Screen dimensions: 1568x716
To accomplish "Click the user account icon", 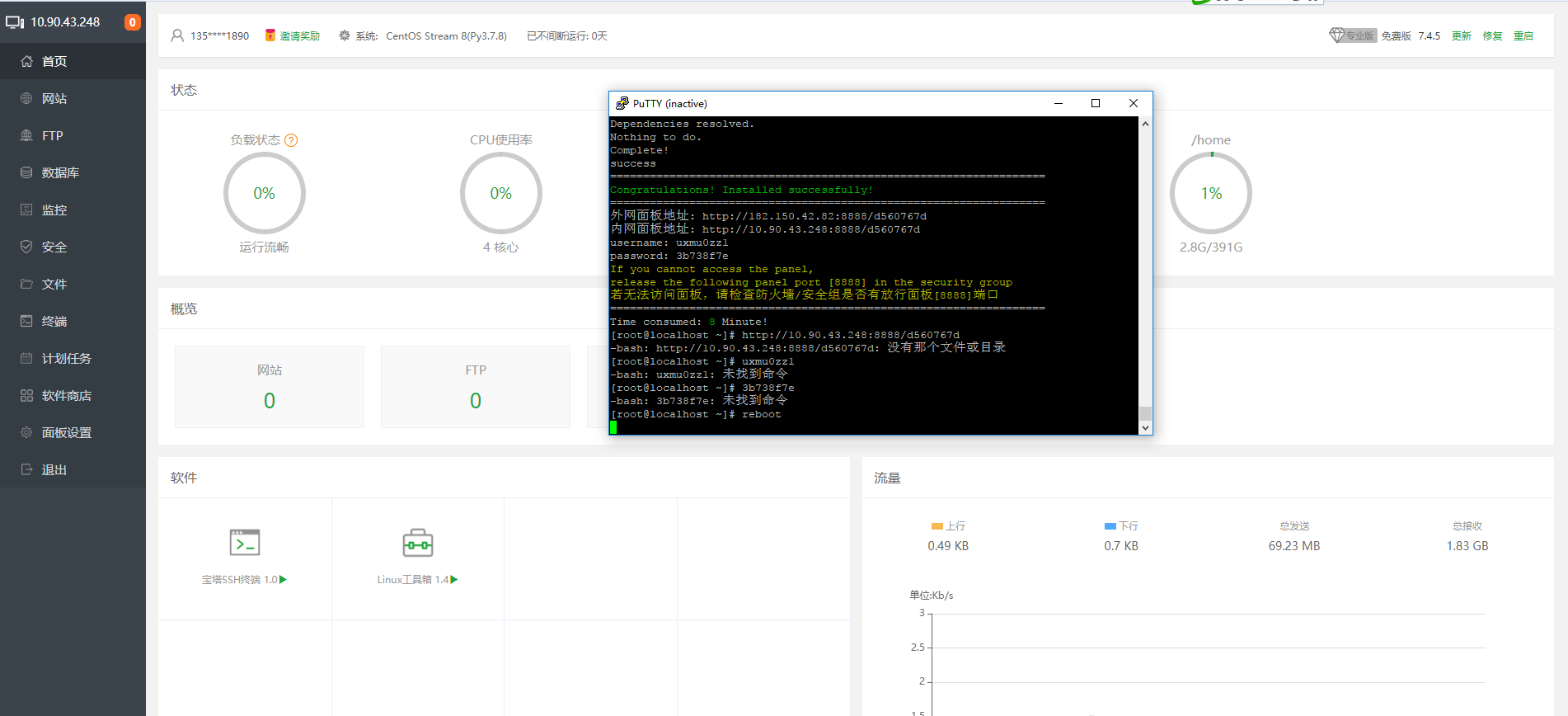I will pyautogui.click(x=177, y=35).
